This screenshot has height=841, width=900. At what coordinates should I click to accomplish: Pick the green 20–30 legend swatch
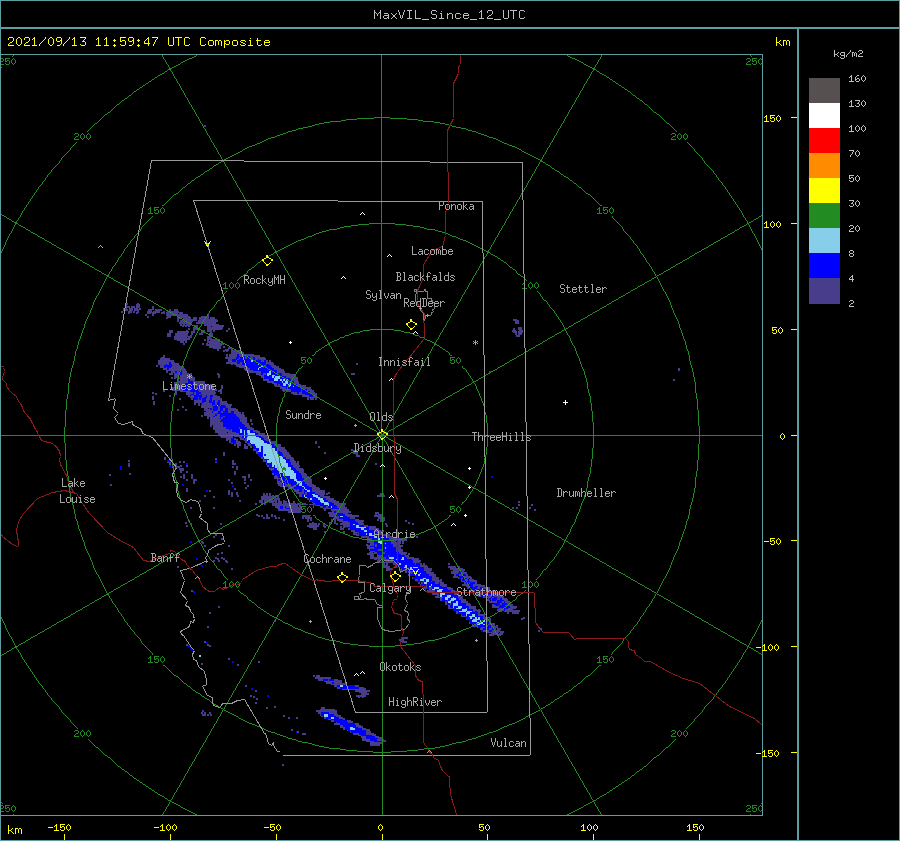824,216
